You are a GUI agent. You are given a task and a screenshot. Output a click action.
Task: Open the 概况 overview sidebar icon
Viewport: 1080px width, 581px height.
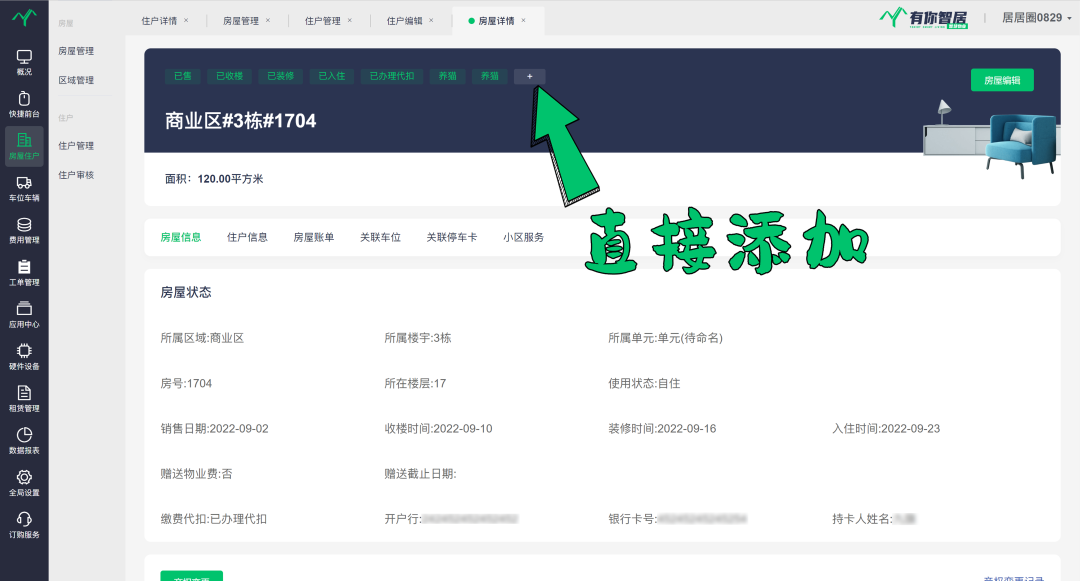pyautogui.click(x=24, y=62)
